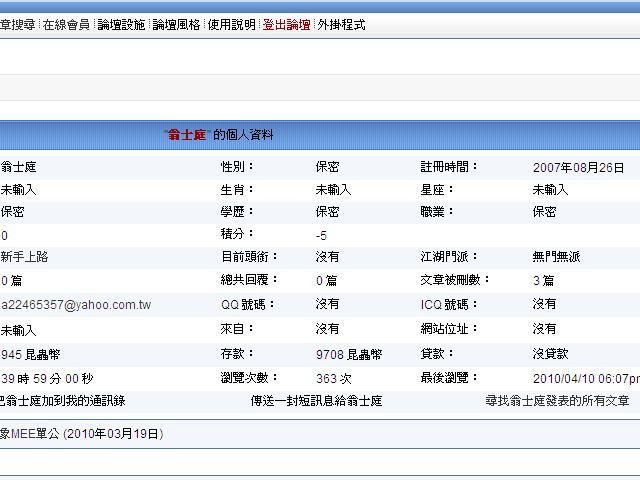Click 登出論壇 to log out
Screen dimensions: 640x480
point(286,25)
